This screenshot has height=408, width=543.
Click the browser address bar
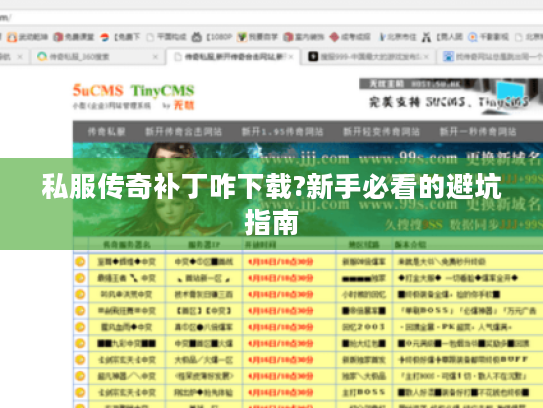pos(272,17)
